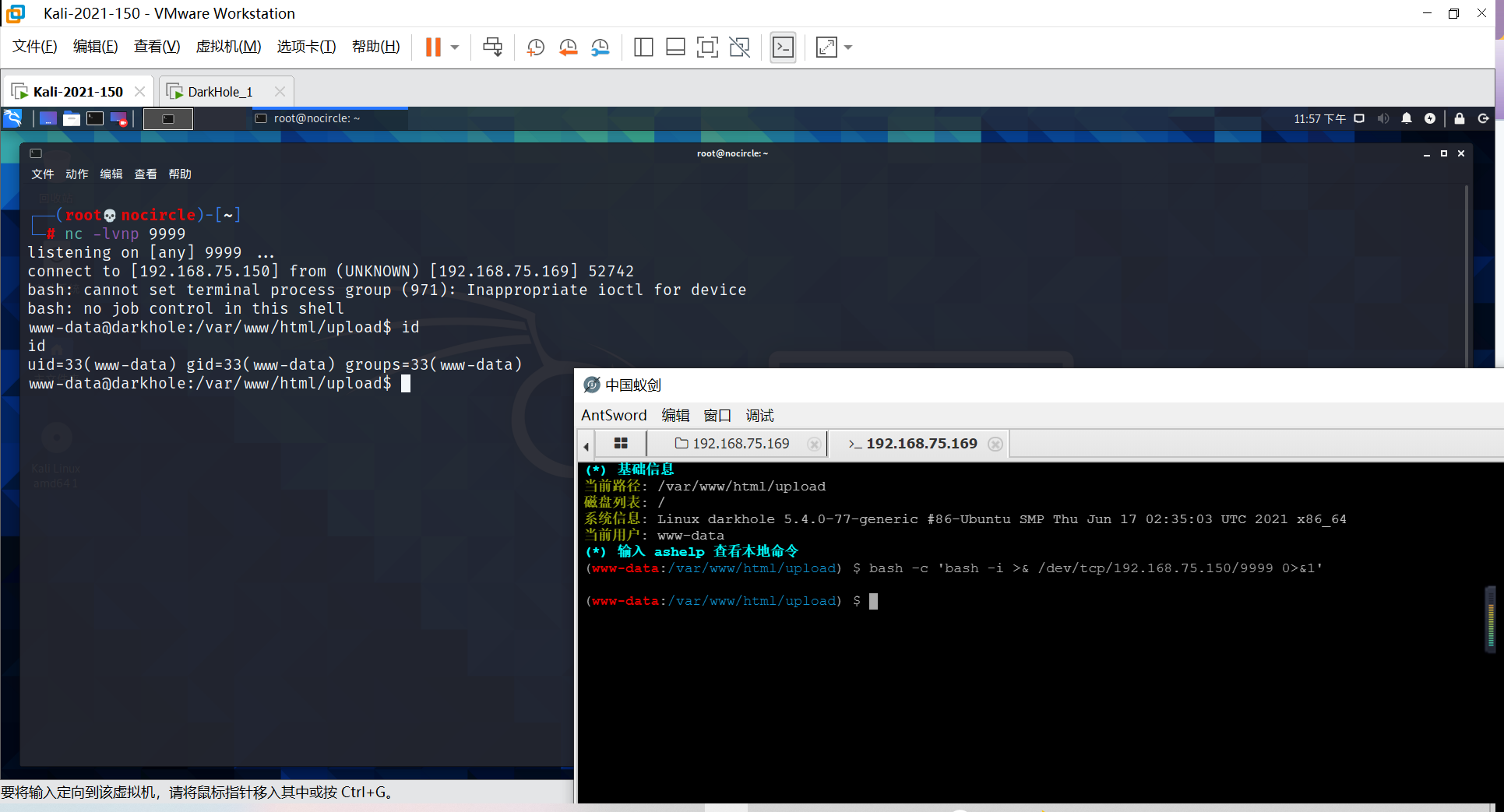Image resolution: width=1504 pixels, height=812 pixels.
Task: Open the terminal 帮助 menu
Action: (x=180, y=174)
